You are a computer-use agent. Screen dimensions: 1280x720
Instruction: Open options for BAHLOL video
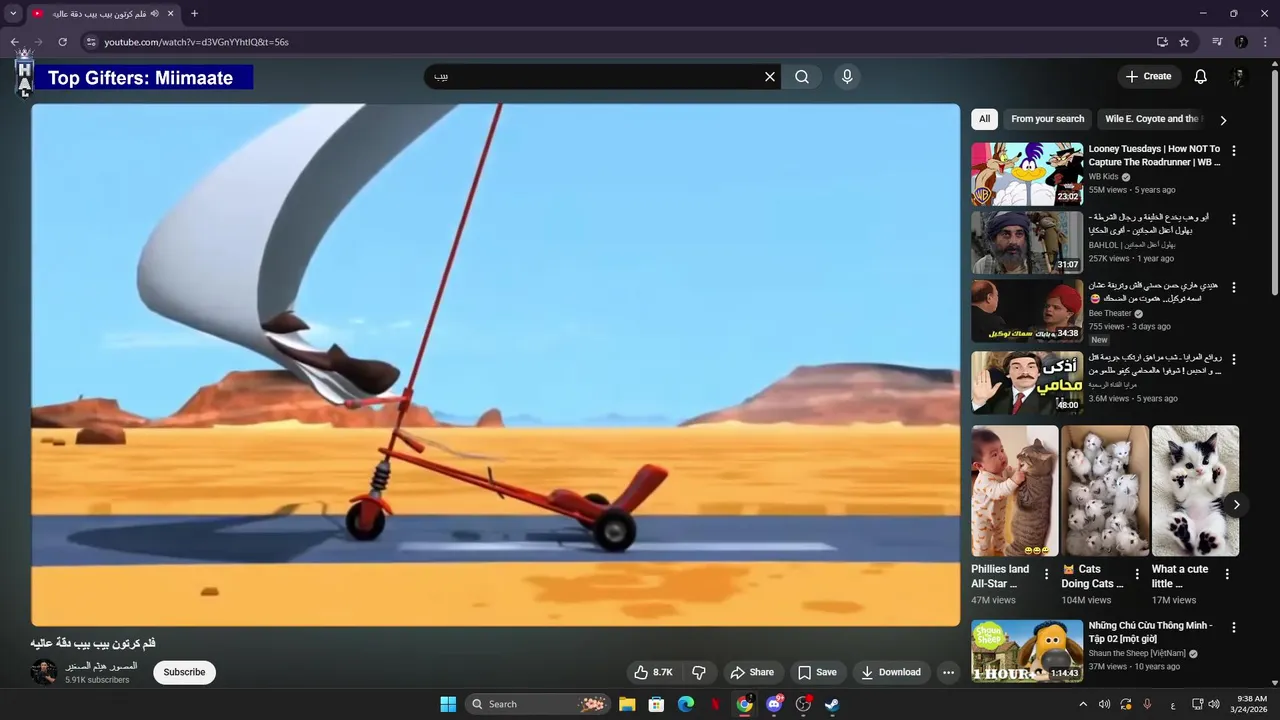pos(1233,219)
